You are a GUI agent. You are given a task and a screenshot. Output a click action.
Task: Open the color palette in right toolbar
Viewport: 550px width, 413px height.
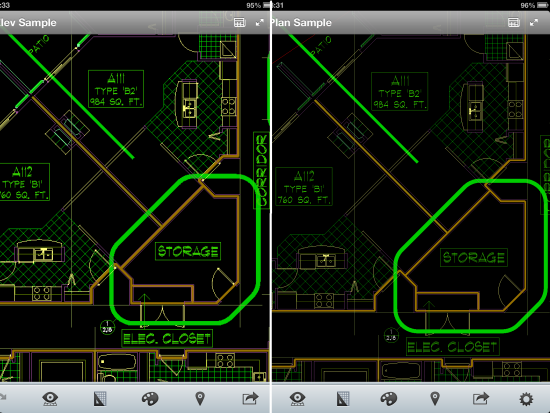[x=389, y=399]
